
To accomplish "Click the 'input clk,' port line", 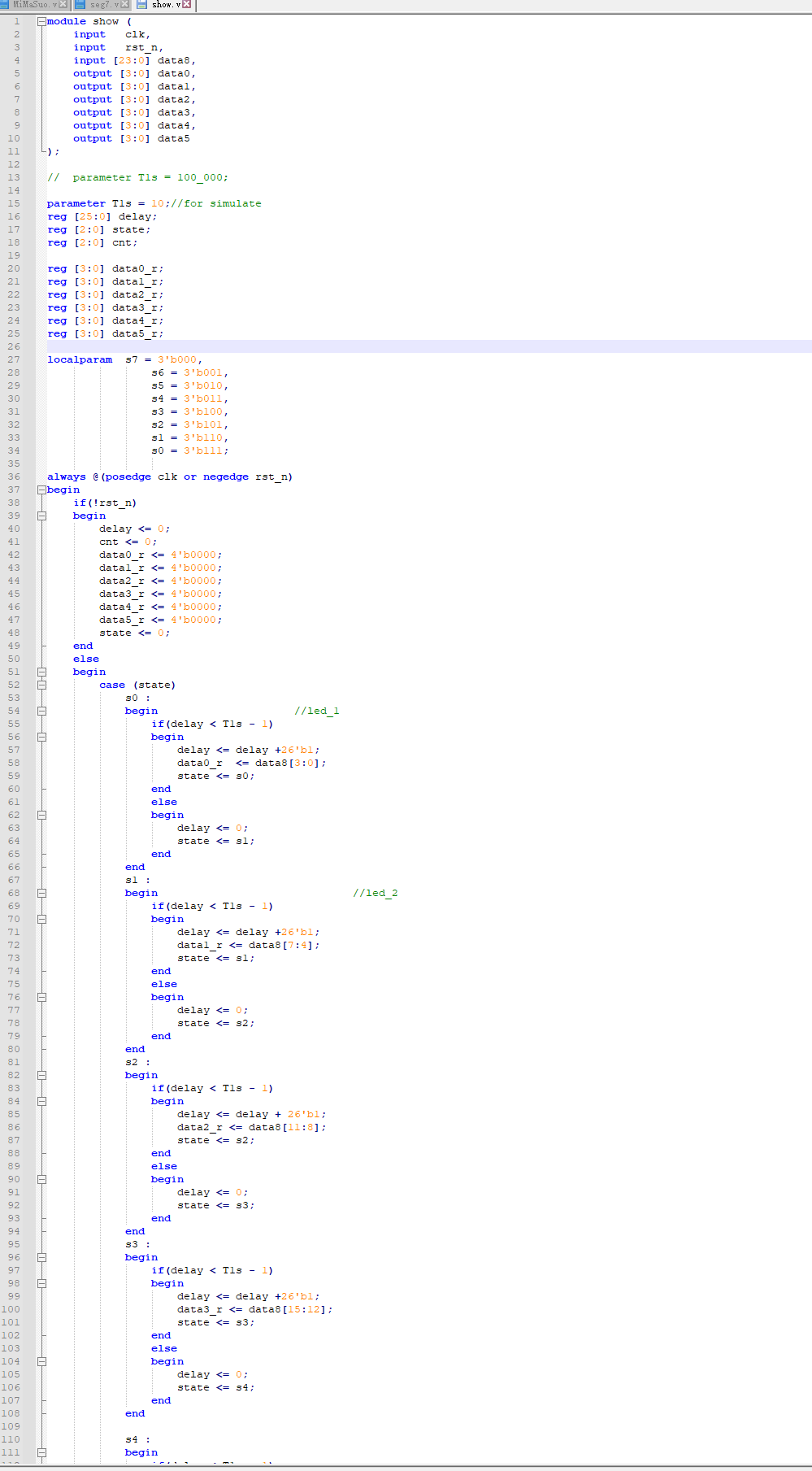I will tap(112, 34).
